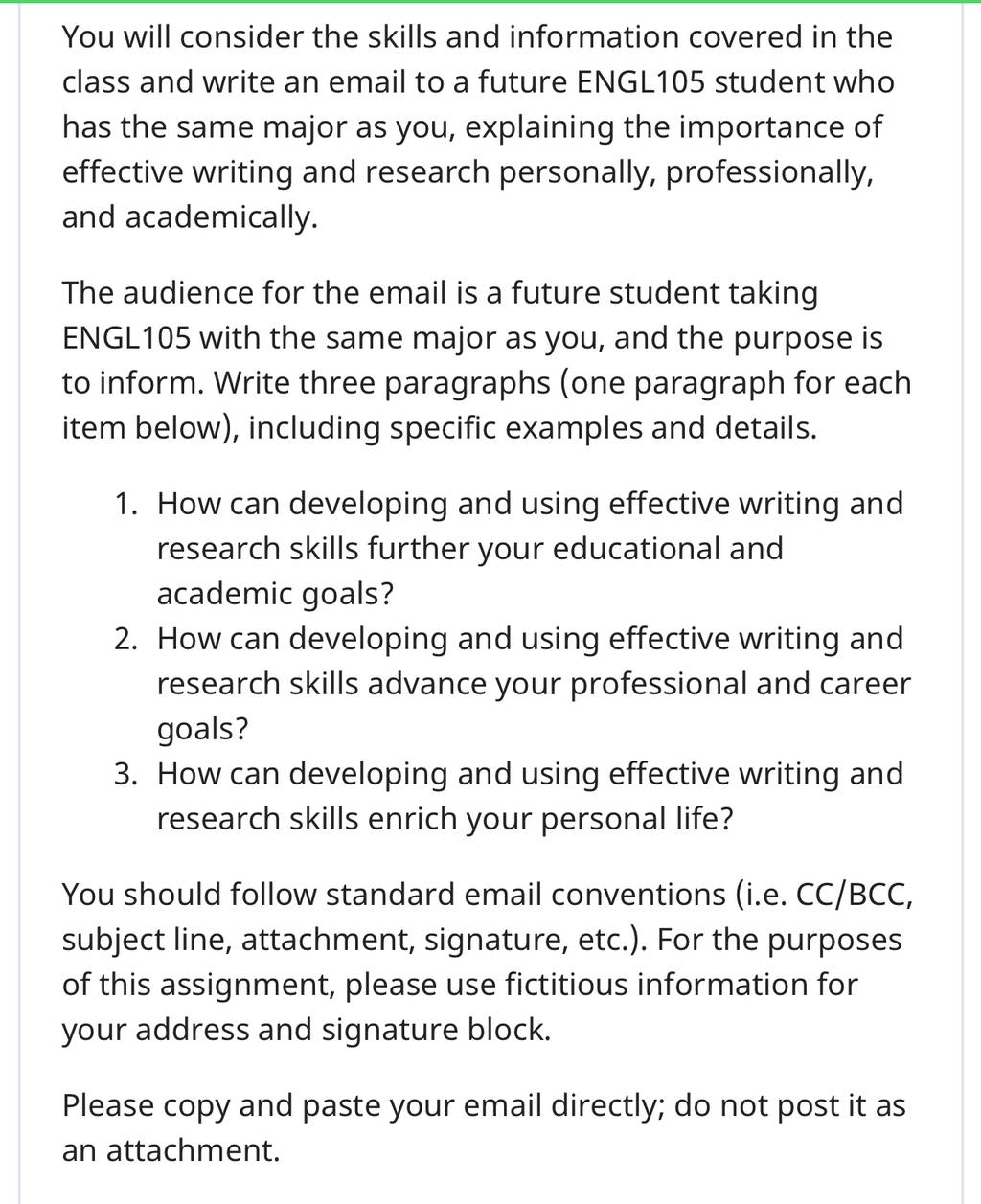
Task: Click the sentence "Please copy and paste your email"
Action: (x=364, y=1105)
